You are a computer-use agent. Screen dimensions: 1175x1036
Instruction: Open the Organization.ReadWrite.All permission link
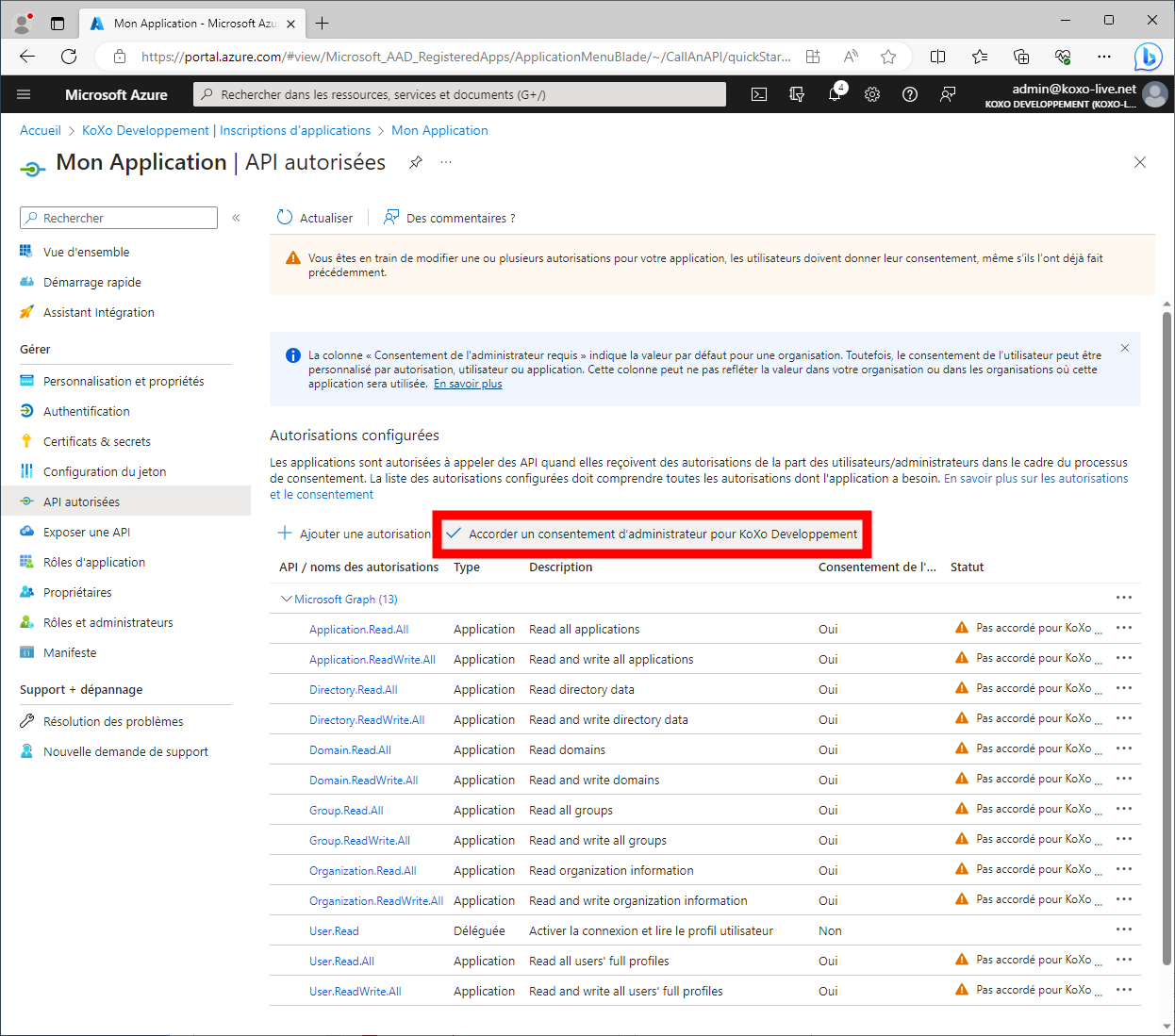click(376, 900)
